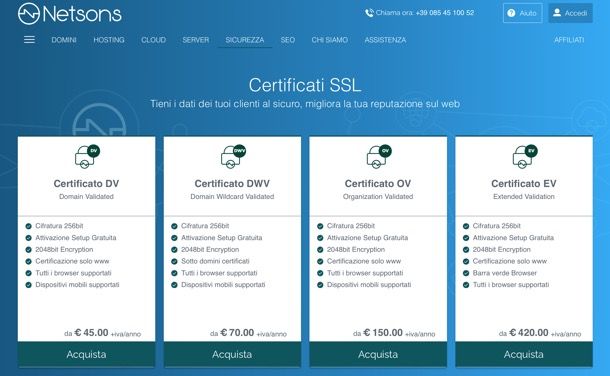Click the € 150.00 price
The height and width of the screenshot is (376, 610).
[x=383, y=333]
